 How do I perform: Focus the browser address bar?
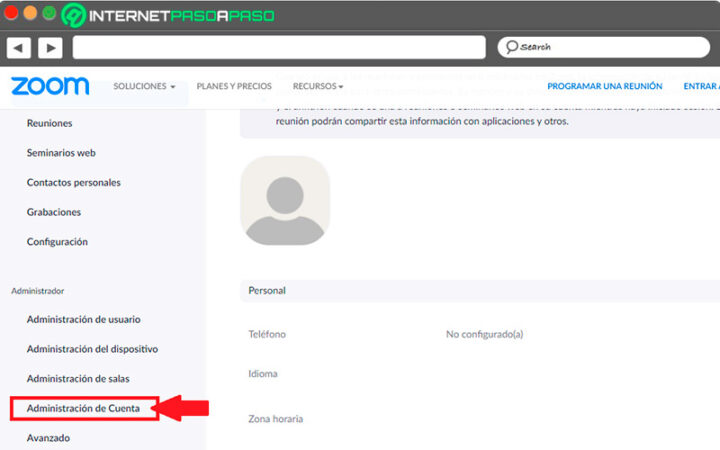point(279,47)
